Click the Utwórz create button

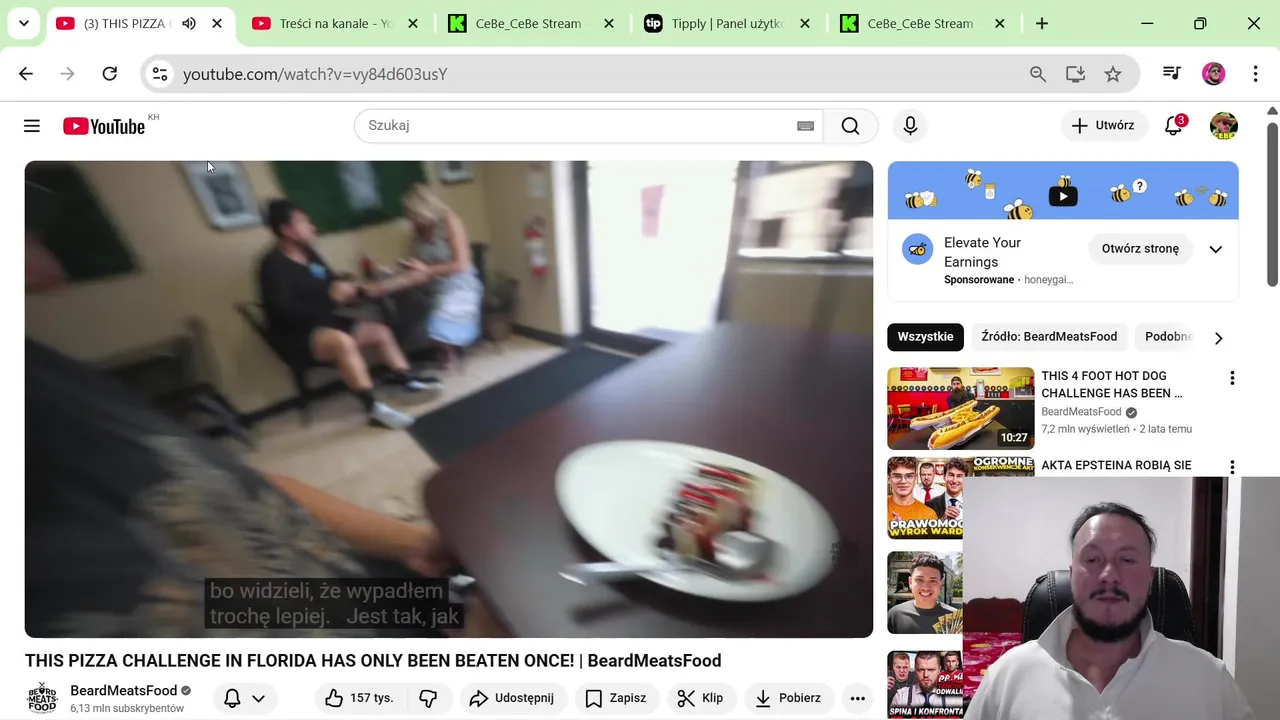pyautogui.click(x=1103, y=126)
